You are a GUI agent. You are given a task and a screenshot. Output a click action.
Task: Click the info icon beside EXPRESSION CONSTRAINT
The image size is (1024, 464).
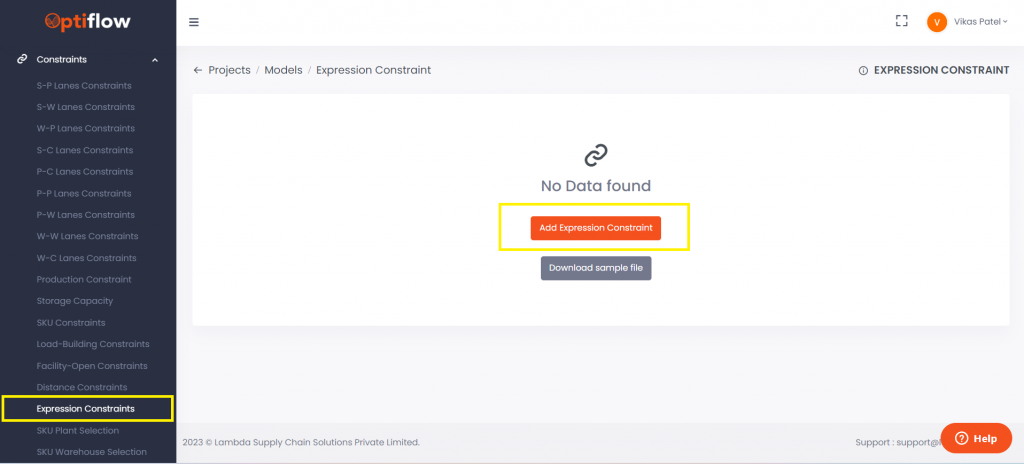pyautogui.click(x=863, y=71)
